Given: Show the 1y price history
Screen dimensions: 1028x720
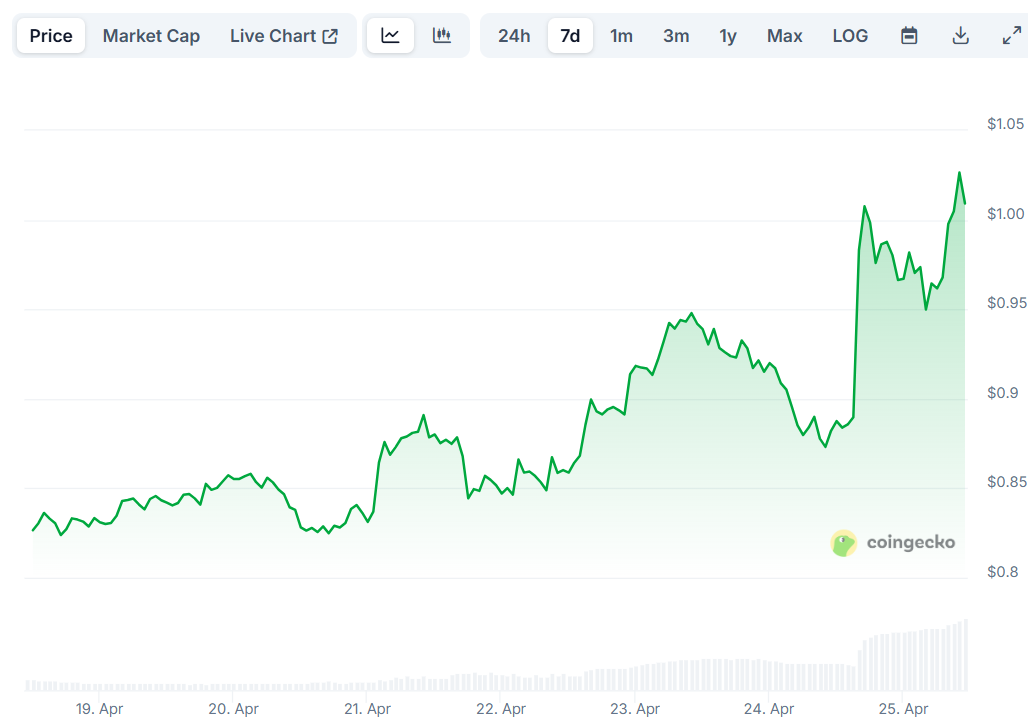Looking at the screenshot, I should (728, 36).
